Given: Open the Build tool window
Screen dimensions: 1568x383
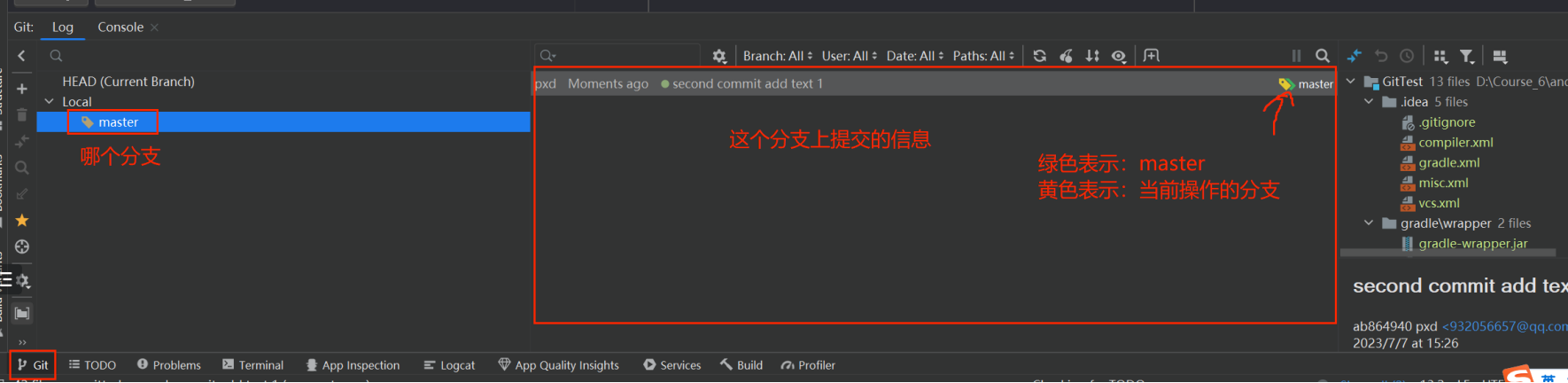Looking at the screenshot, I should pos(741,365).
